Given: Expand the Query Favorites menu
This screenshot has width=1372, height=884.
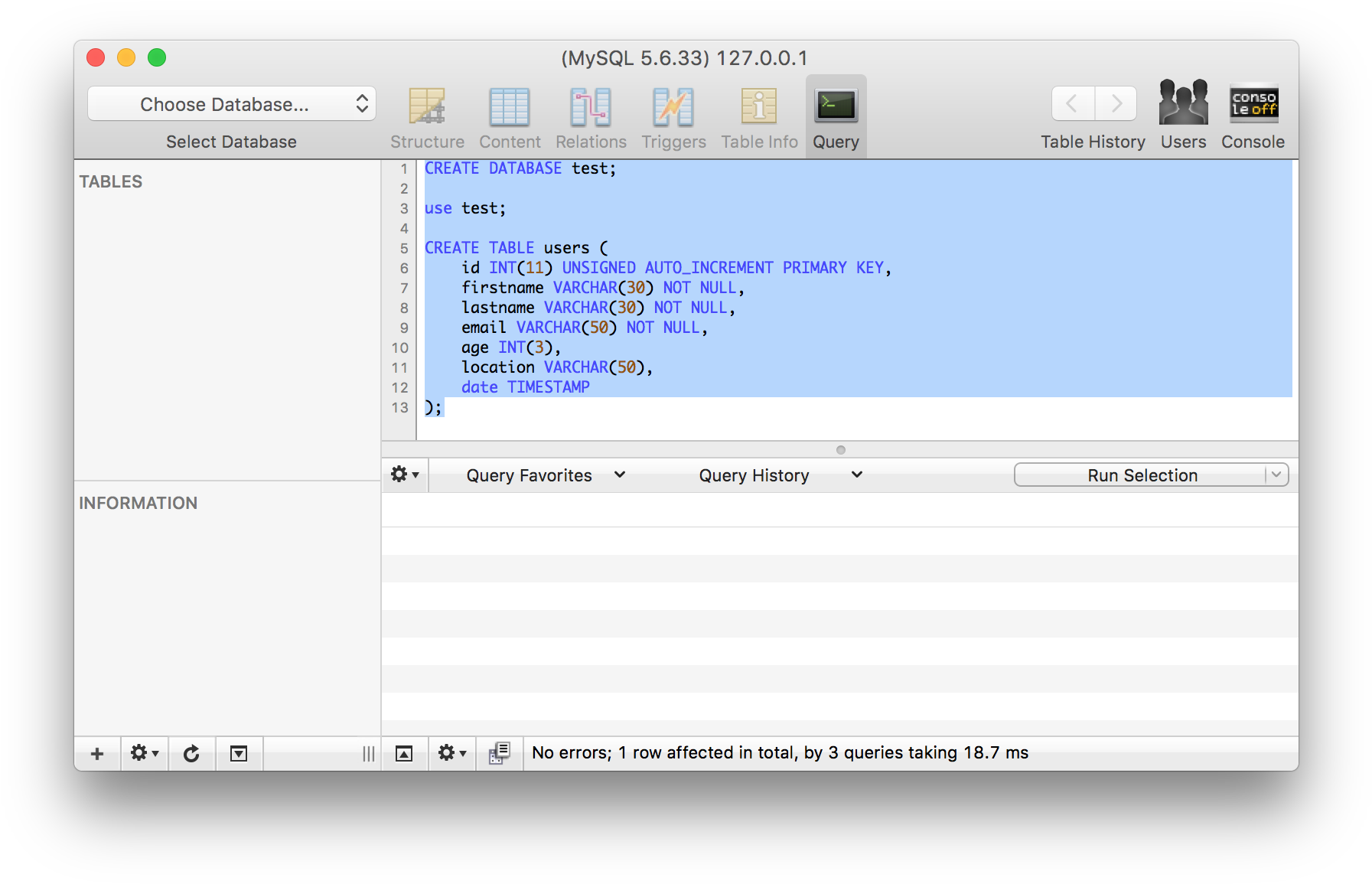Looking at the screenshot, I should click(x=546, y=475).
